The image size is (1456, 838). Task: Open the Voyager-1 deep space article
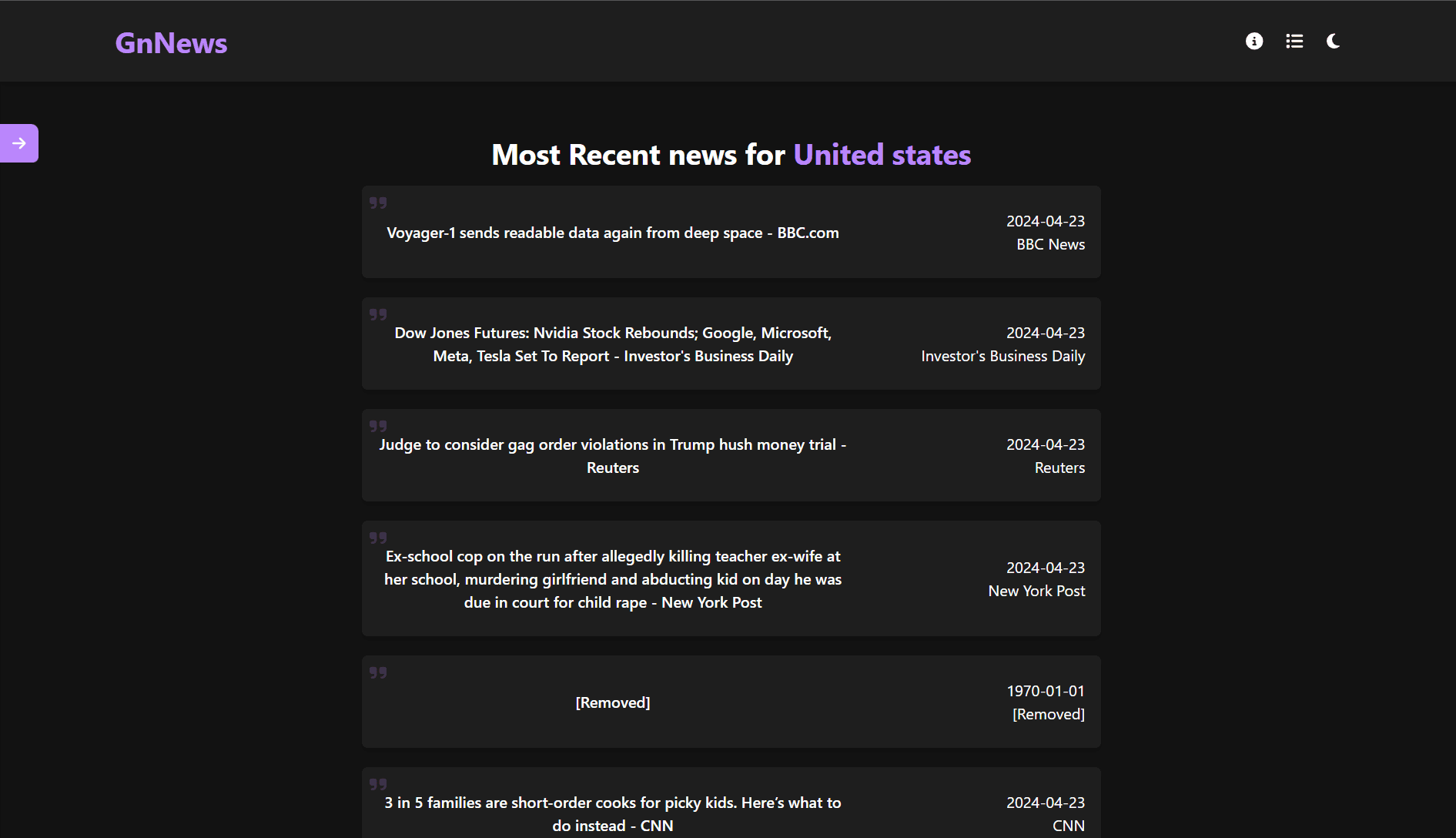pos(613,233)
